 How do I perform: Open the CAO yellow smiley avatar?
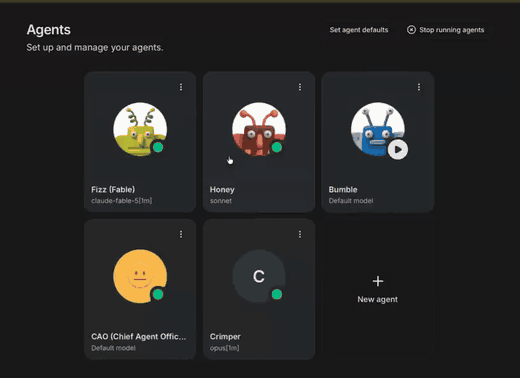(x=140, y=276)
